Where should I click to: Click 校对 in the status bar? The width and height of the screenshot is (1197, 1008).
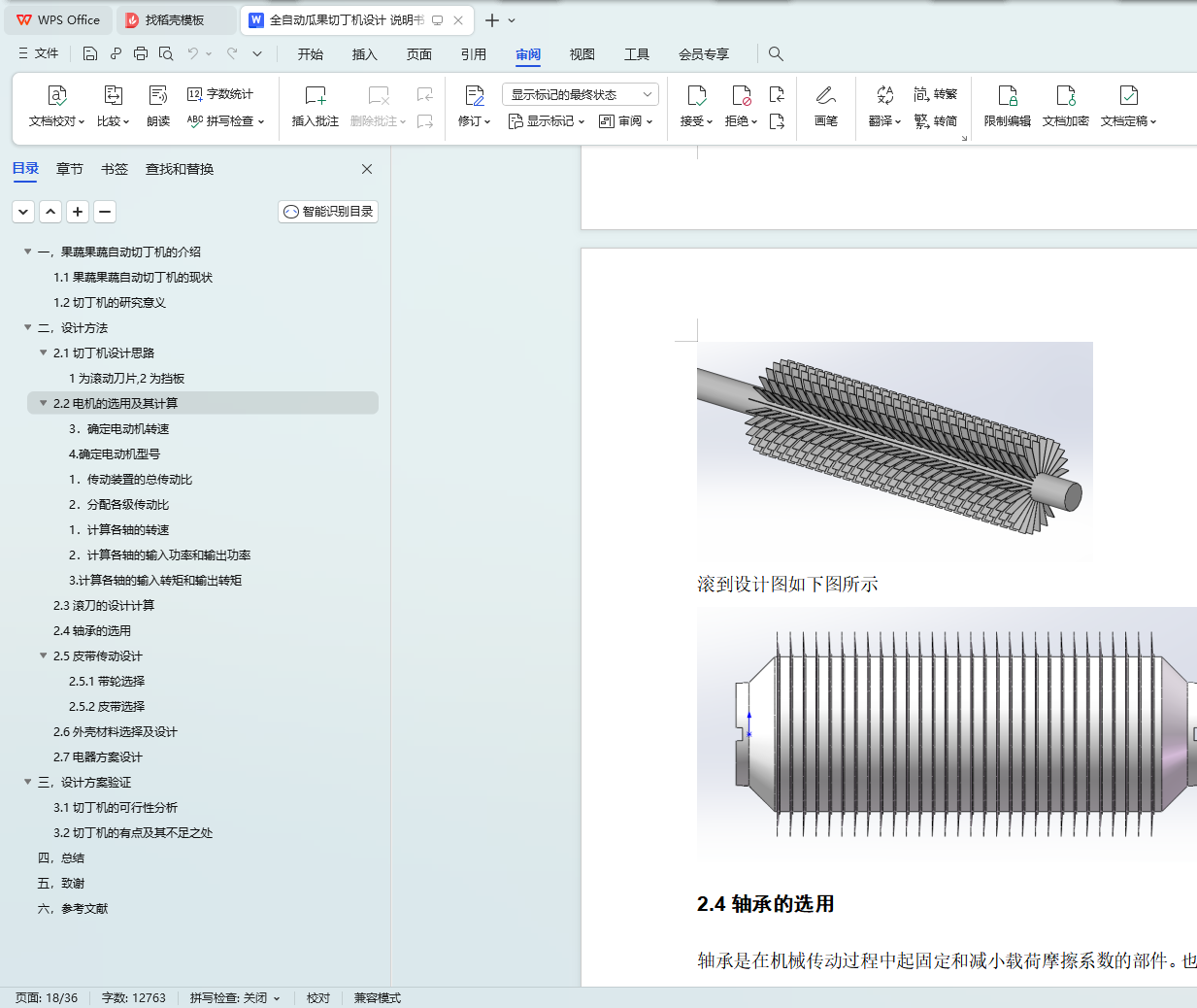[318, 997]
